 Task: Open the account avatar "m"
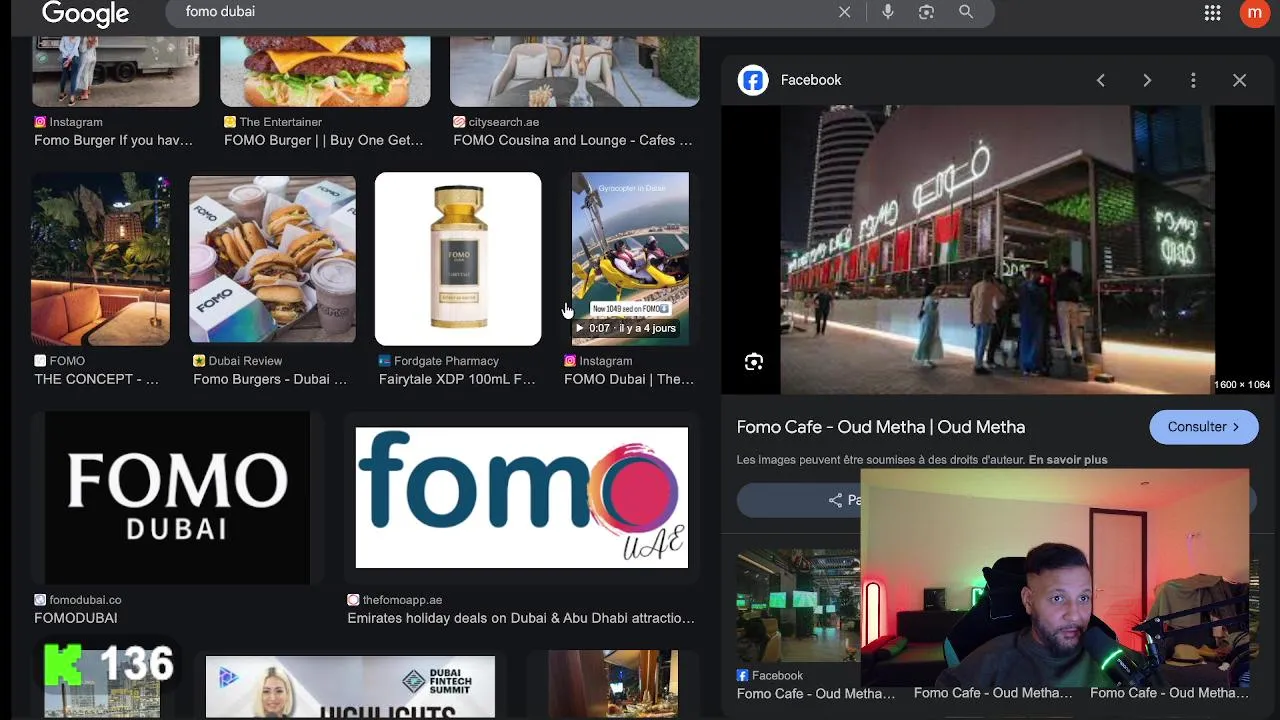pos(1254,13)
